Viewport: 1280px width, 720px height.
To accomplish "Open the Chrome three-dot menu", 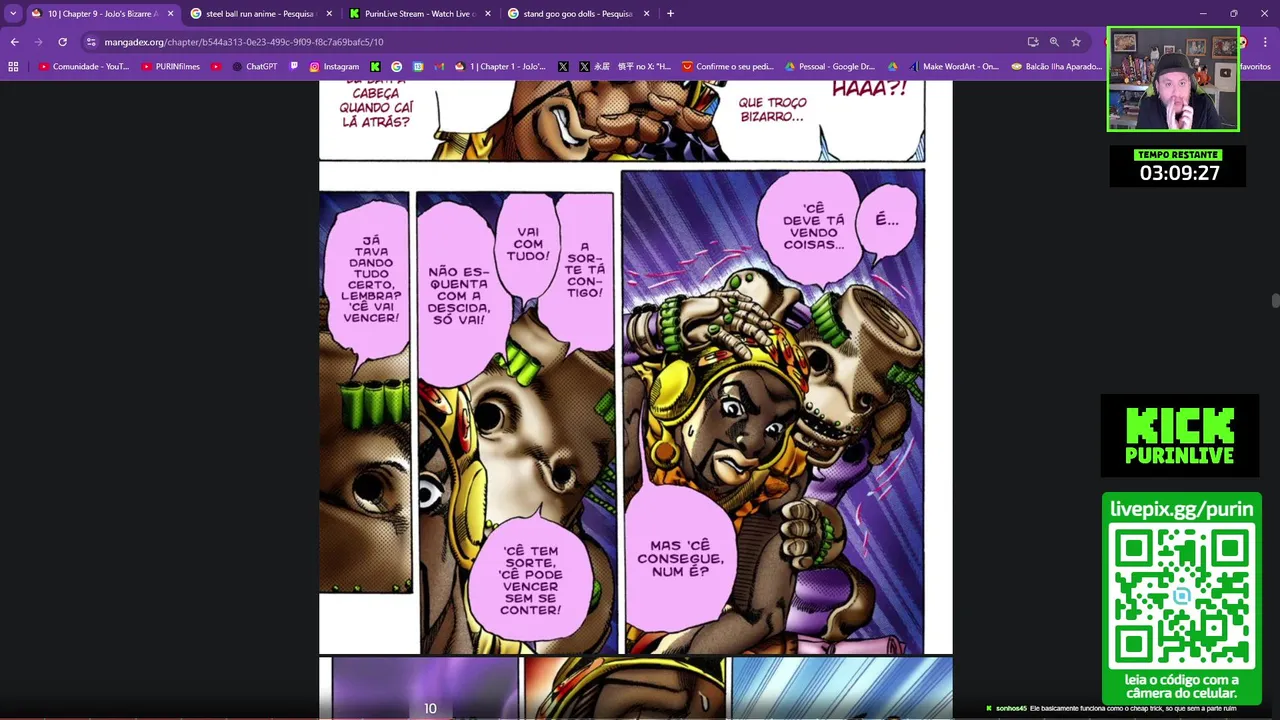I will pyautogui.click(x=1267, y=42).
